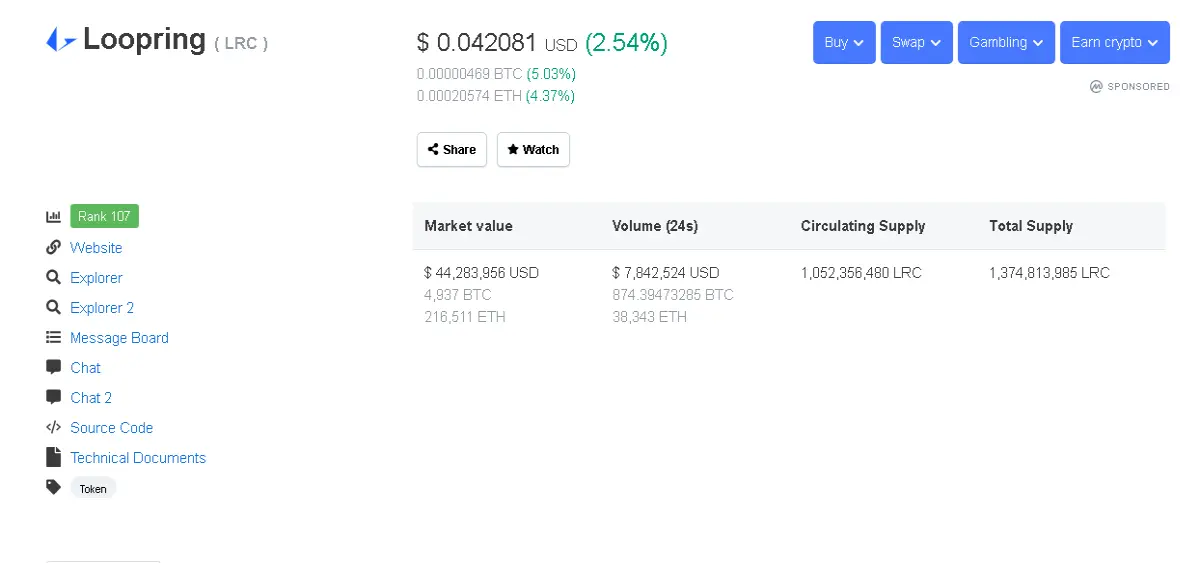Click the Volume (24s) column header
Viewport: 1200px width, 563px height.
[655, 226]
